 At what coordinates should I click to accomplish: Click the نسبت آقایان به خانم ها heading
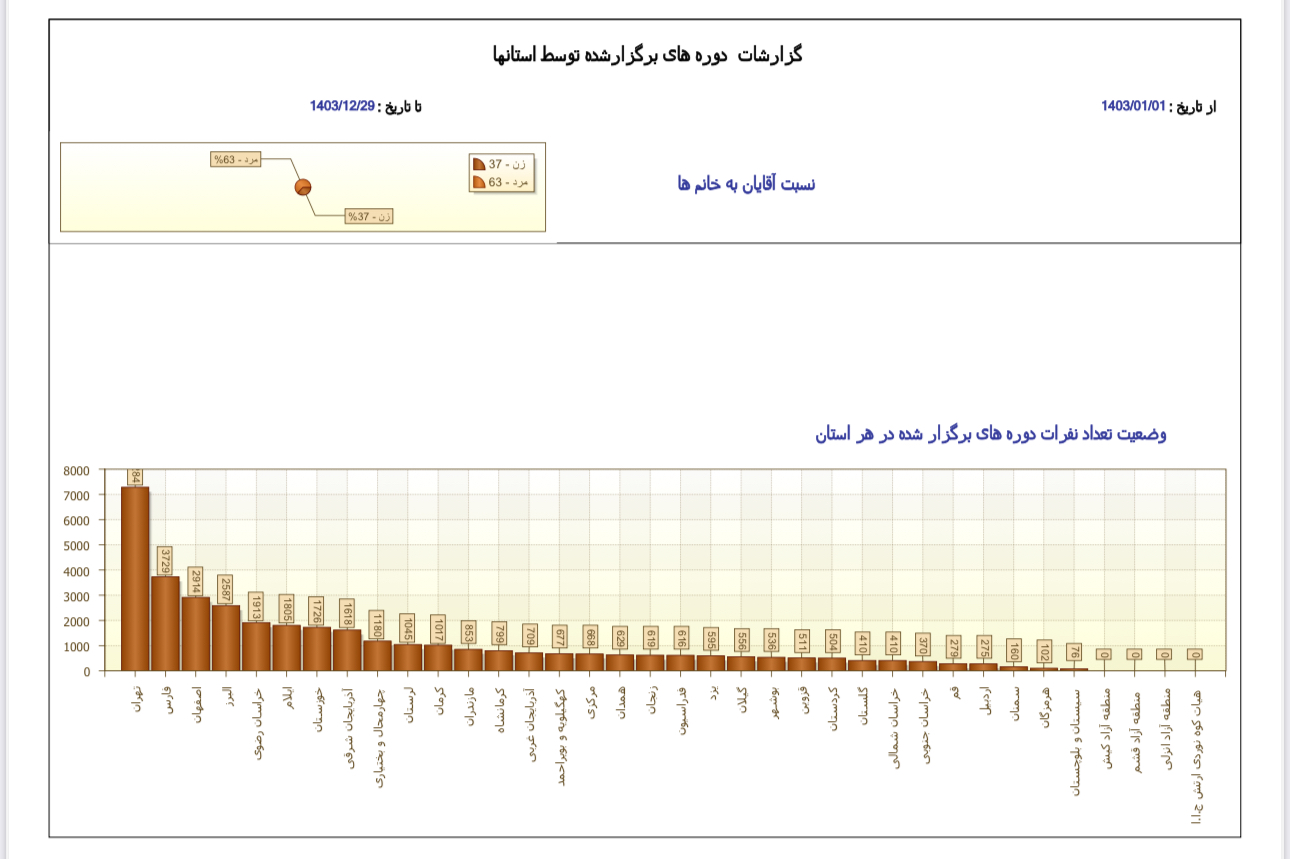point(746,184)
